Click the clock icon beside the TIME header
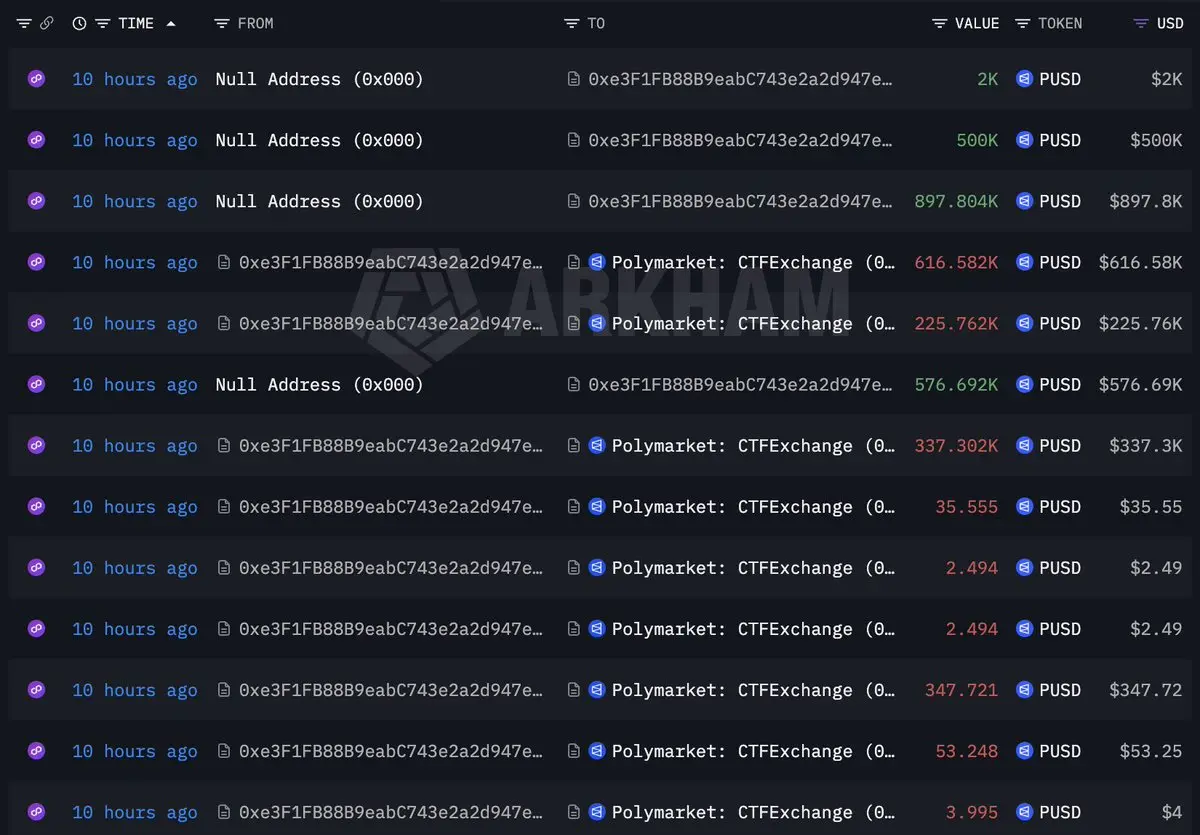Viewport: 1200px width, 835px height. click(x=79, y=23)
